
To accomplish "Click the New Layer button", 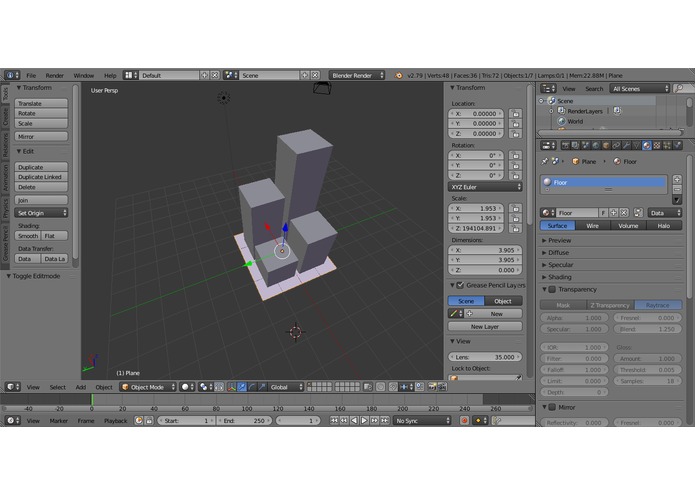I will pyautogui.click(x=485, y=327).
